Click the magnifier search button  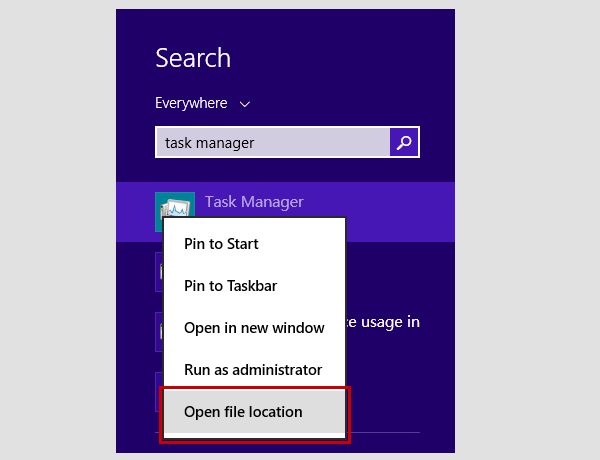[x=404, y=142]
